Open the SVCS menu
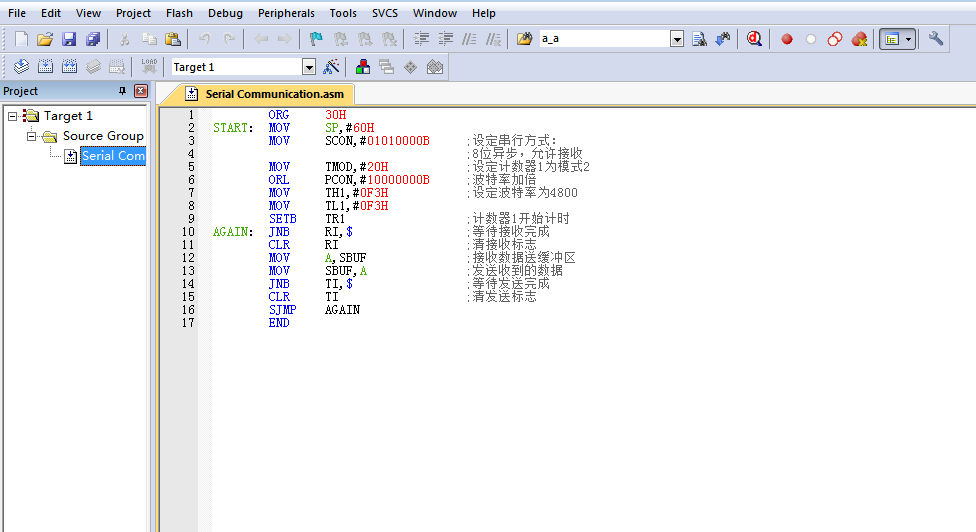The height and width of the screenshot is (532, 976). (385, 13)
